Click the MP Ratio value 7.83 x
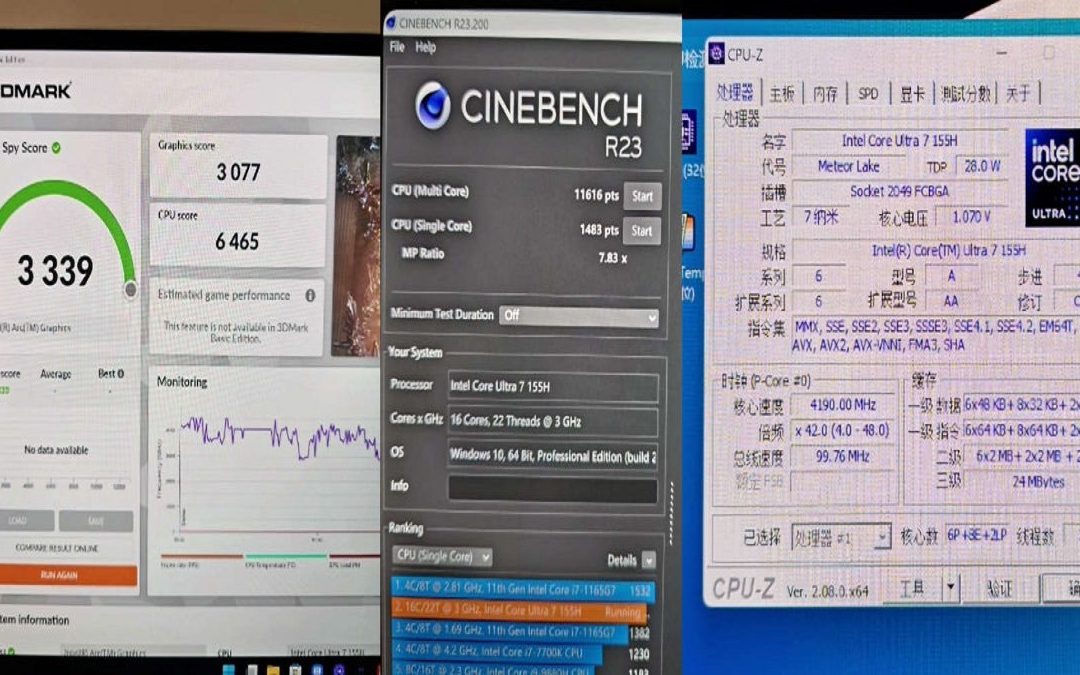Image resolution: width=1080 pixels, height=675 pixels. 612,258
